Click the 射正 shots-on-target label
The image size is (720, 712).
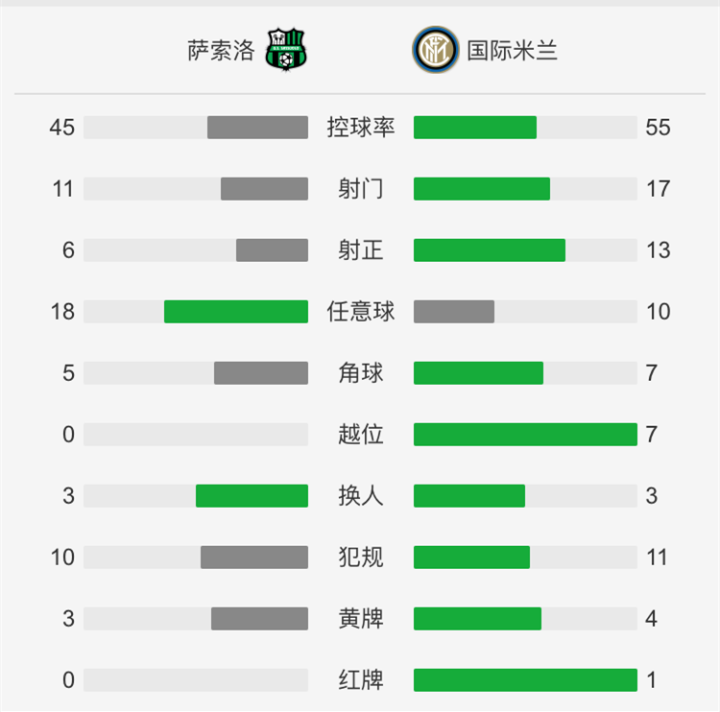360,250
